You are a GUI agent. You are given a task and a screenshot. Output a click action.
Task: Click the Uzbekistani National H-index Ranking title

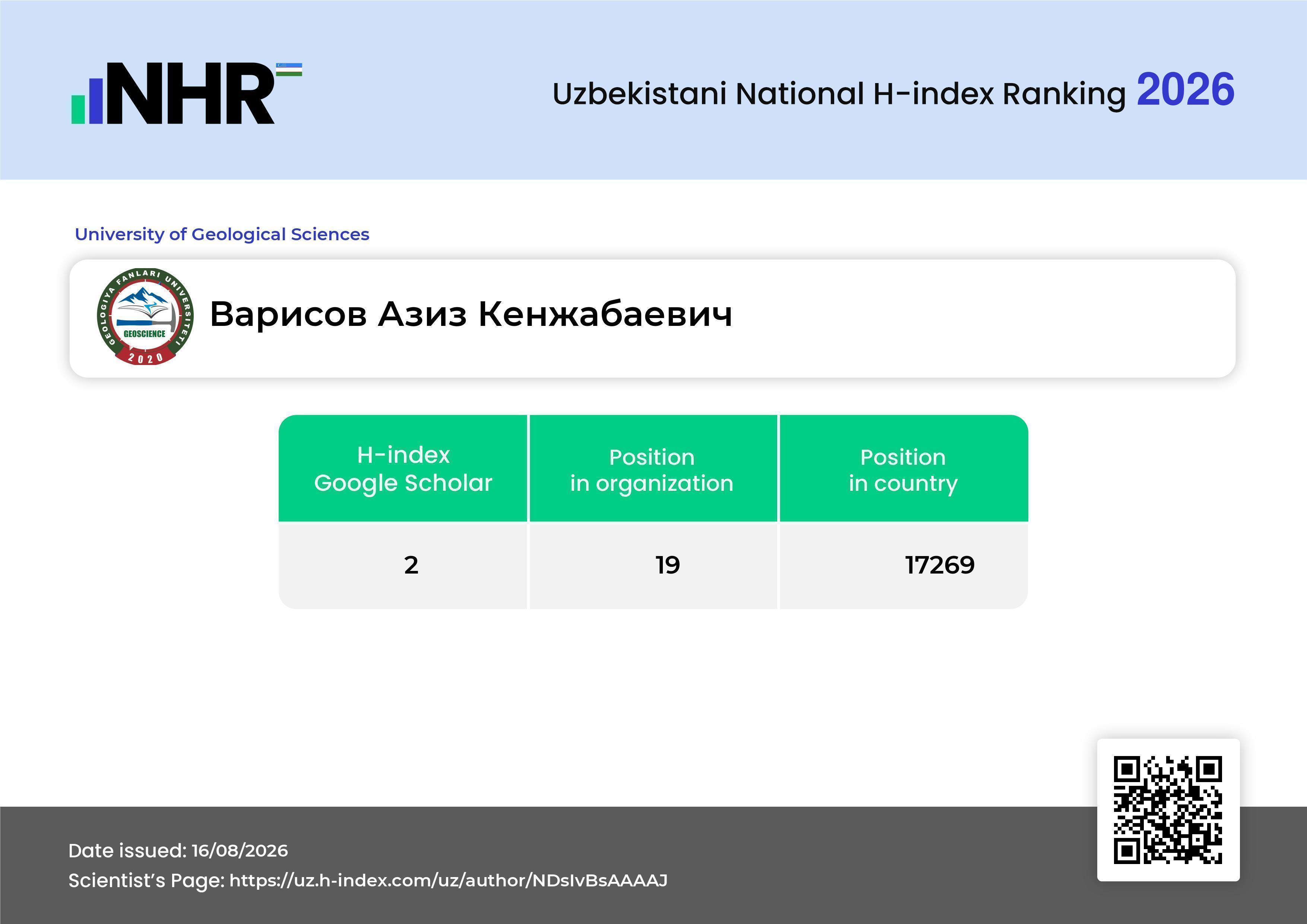click(x=839, y=94)
